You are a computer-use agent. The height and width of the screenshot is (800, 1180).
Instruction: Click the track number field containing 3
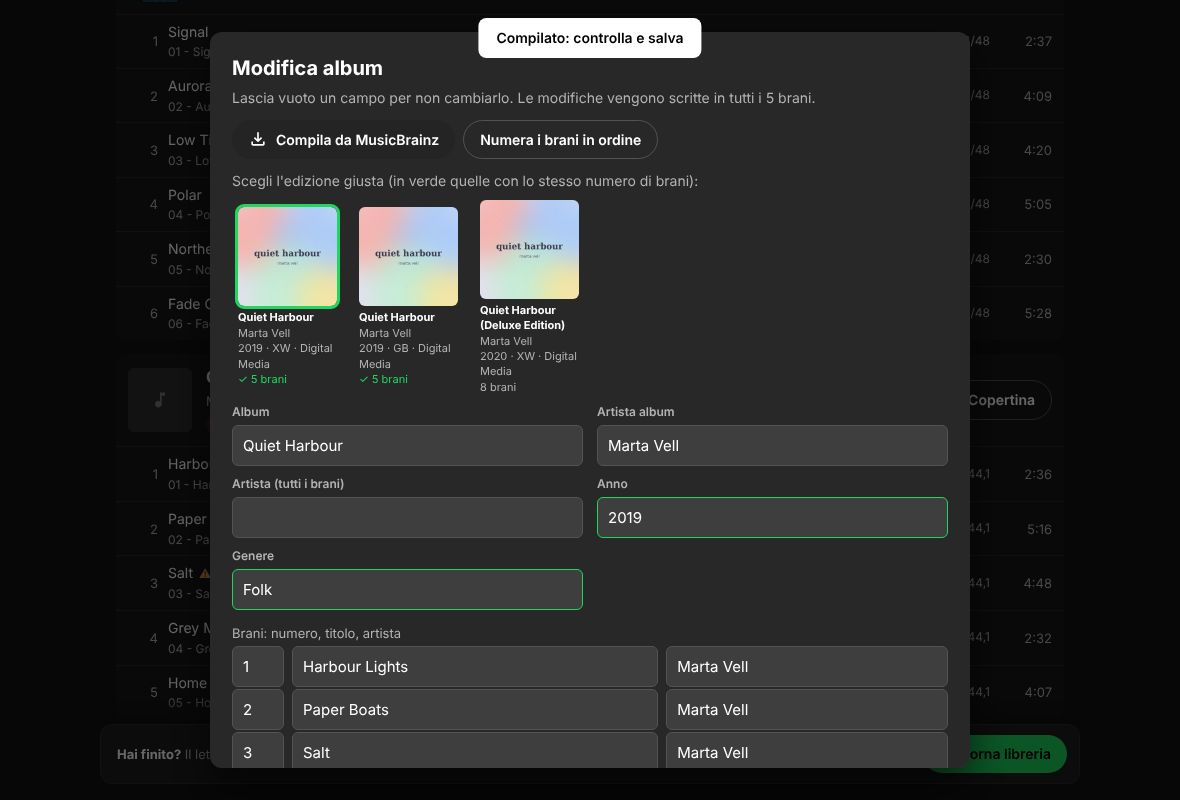click(x=258, y=750)
